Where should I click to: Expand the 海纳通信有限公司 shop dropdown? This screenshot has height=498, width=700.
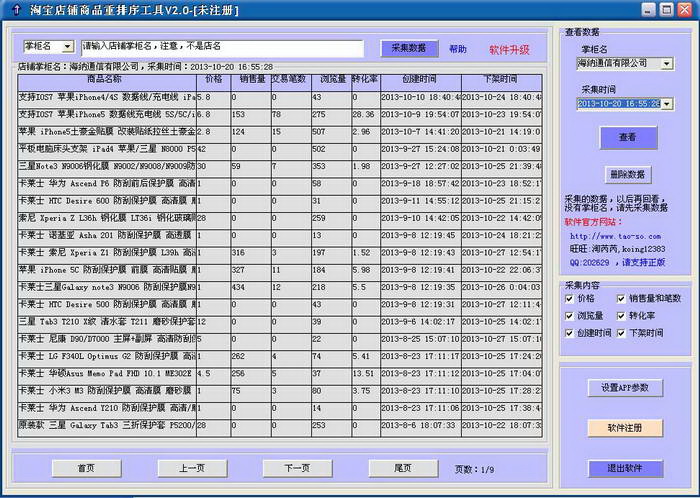(x=667, y=64)
